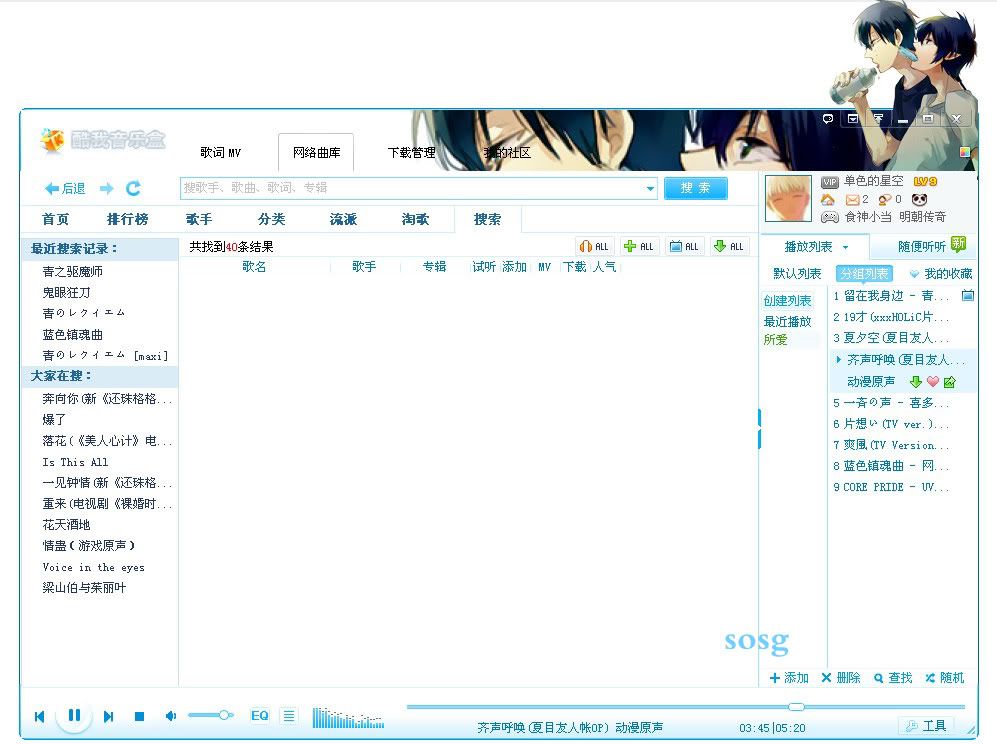This screenshot has height=744, width=997.
Task: Open 我的收藏 favorites
Action: (941, 273)
